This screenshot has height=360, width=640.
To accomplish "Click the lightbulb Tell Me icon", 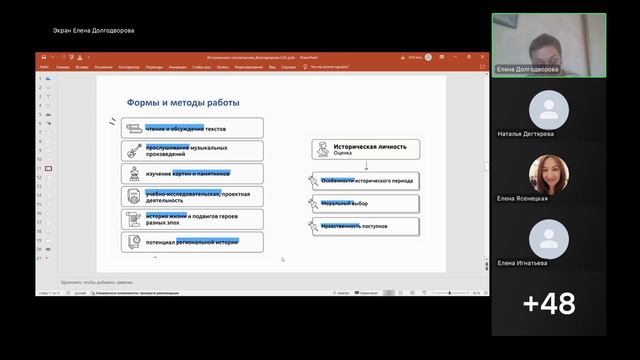I will pos(305,67).
